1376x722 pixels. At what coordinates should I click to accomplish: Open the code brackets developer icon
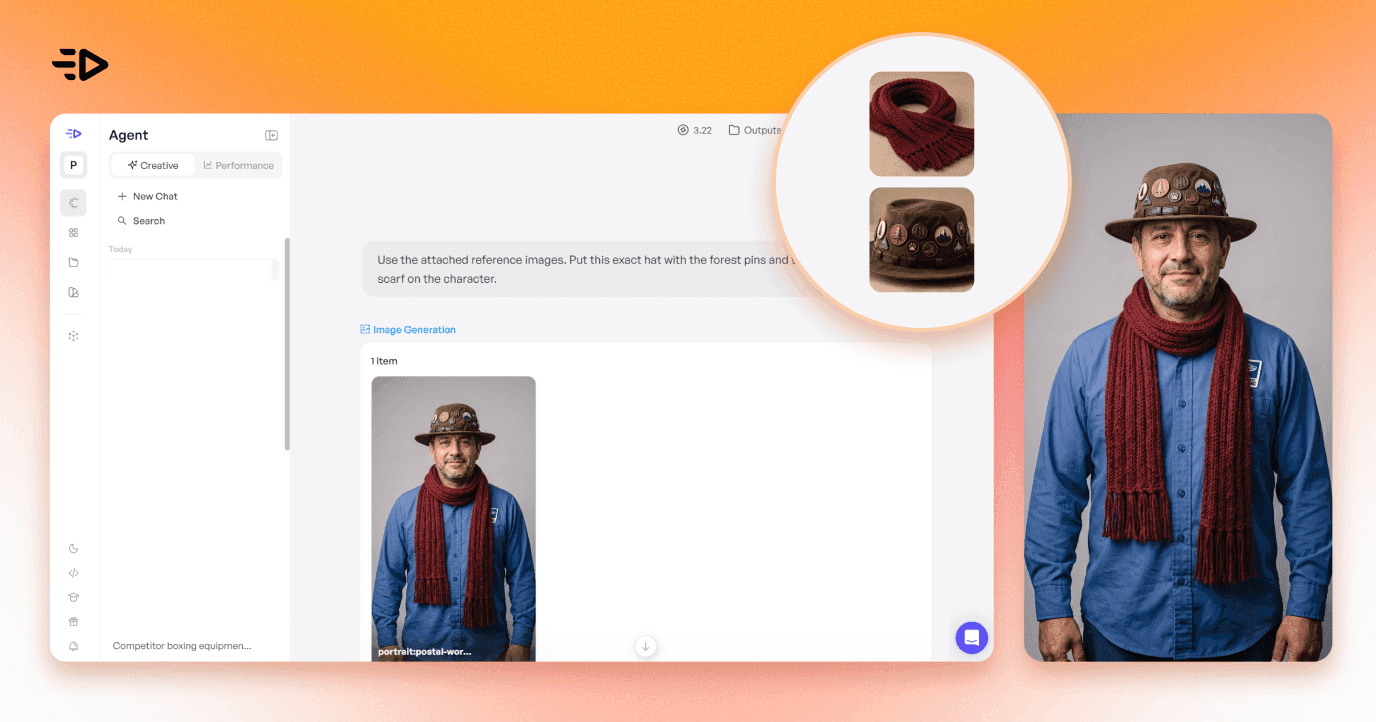73,573
